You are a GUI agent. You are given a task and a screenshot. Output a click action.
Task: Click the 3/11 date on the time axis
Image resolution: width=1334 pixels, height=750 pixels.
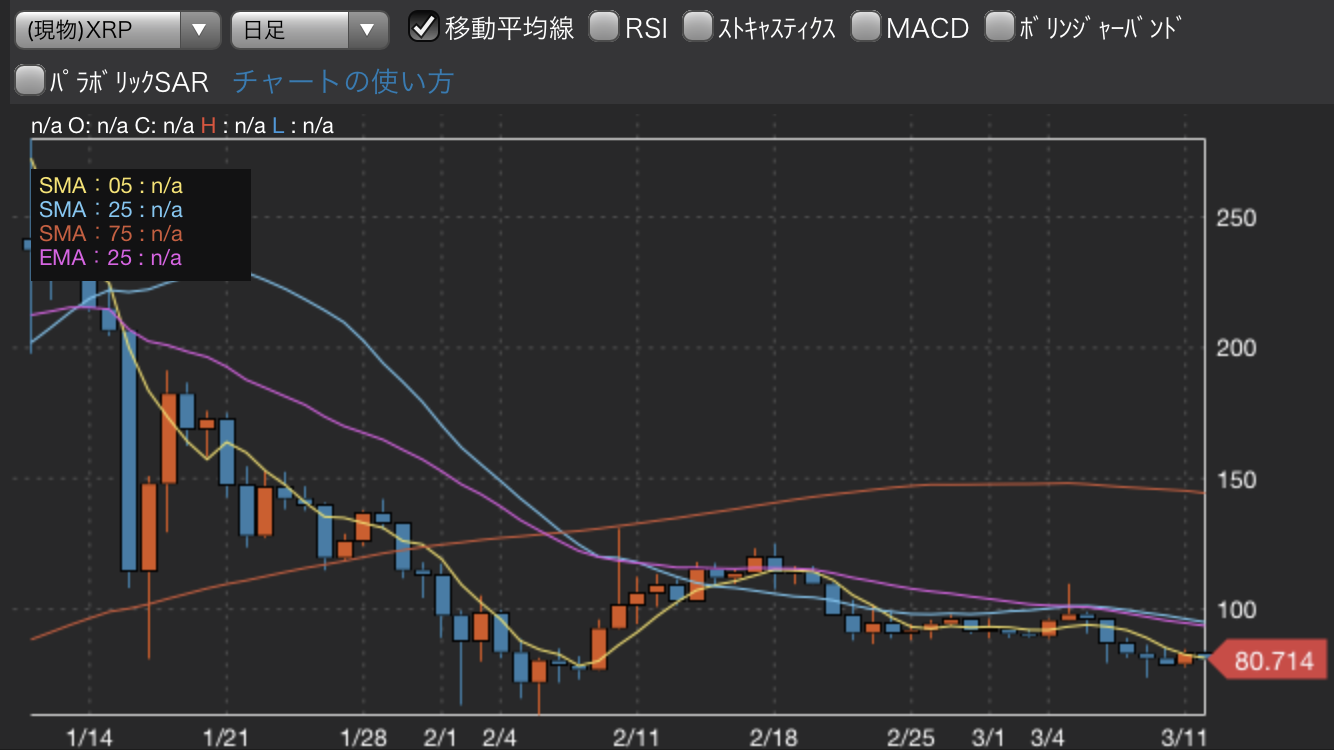[1190, 737]
